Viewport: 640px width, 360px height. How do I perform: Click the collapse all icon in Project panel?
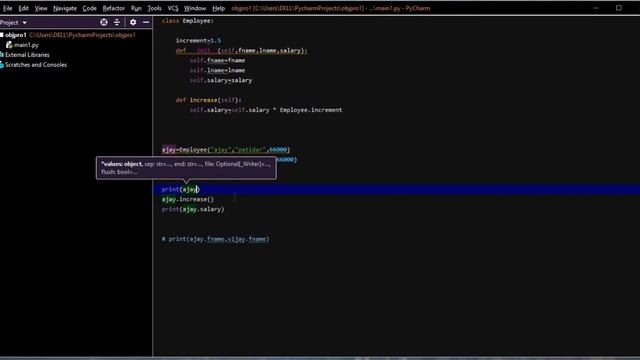[117, 22]
